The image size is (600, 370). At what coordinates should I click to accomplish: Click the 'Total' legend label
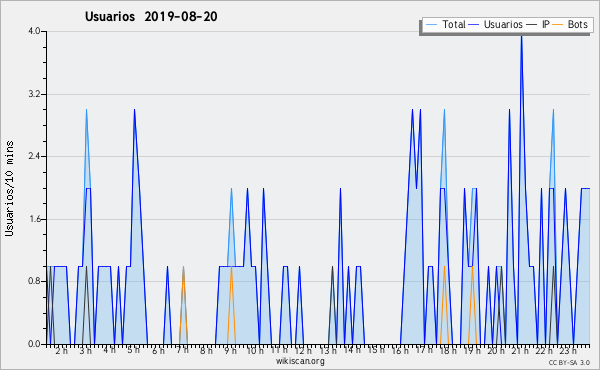[x=454, y=24]
